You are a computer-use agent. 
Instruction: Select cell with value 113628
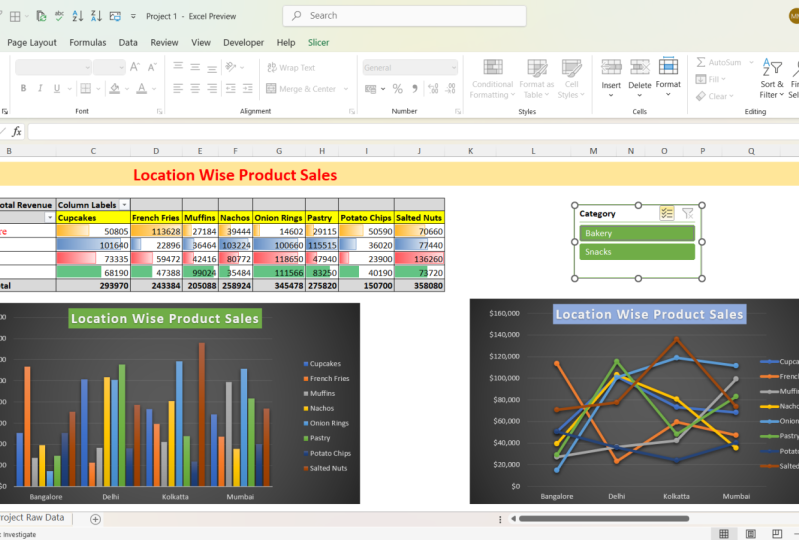(156, 231)
